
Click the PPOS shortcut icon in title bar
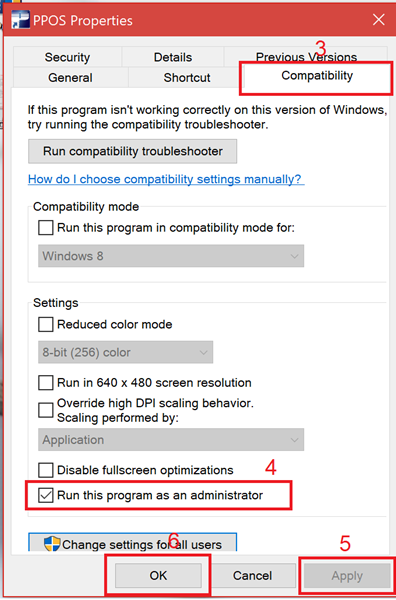20,20
